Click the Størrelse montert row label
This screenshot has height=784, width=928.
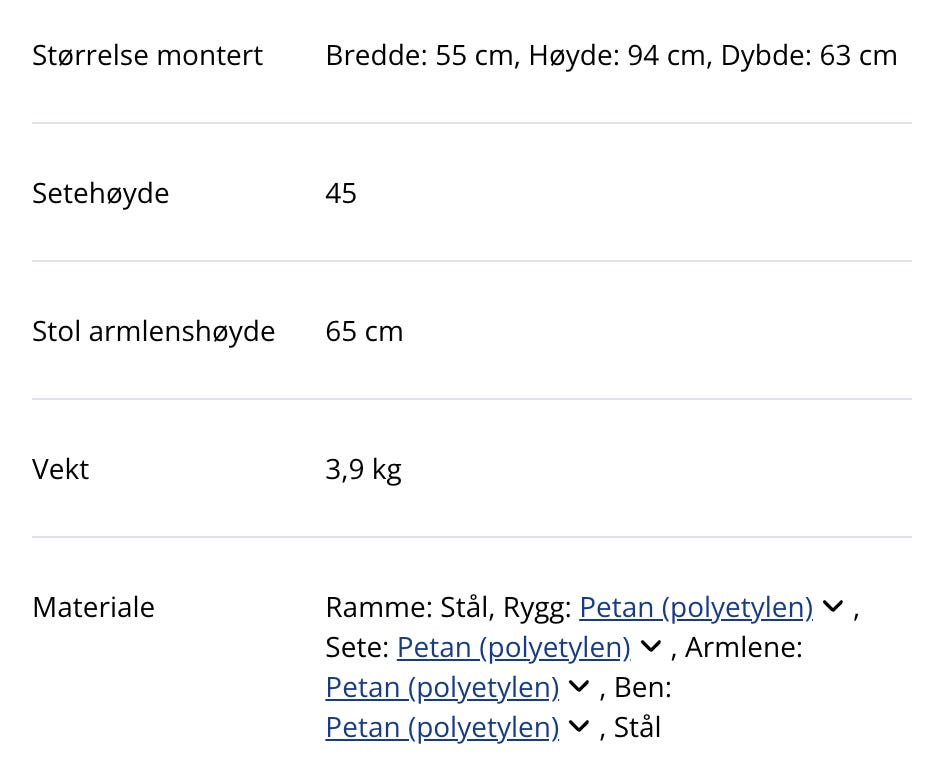(147, 55)
